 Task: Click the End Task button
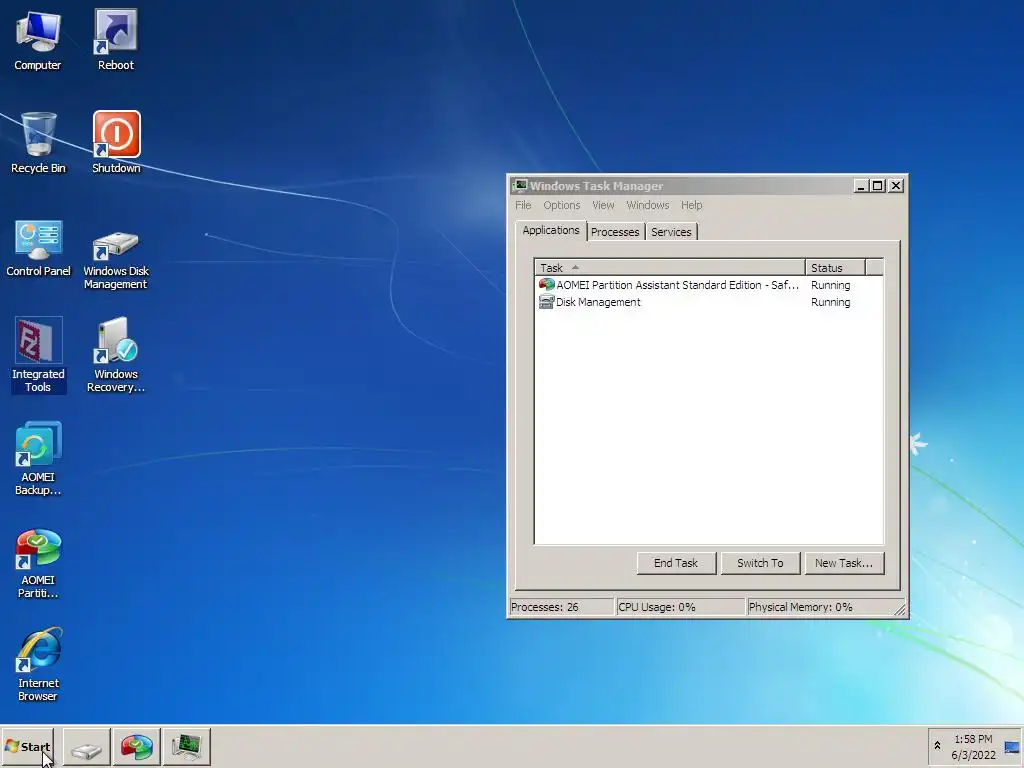point(676,563)
